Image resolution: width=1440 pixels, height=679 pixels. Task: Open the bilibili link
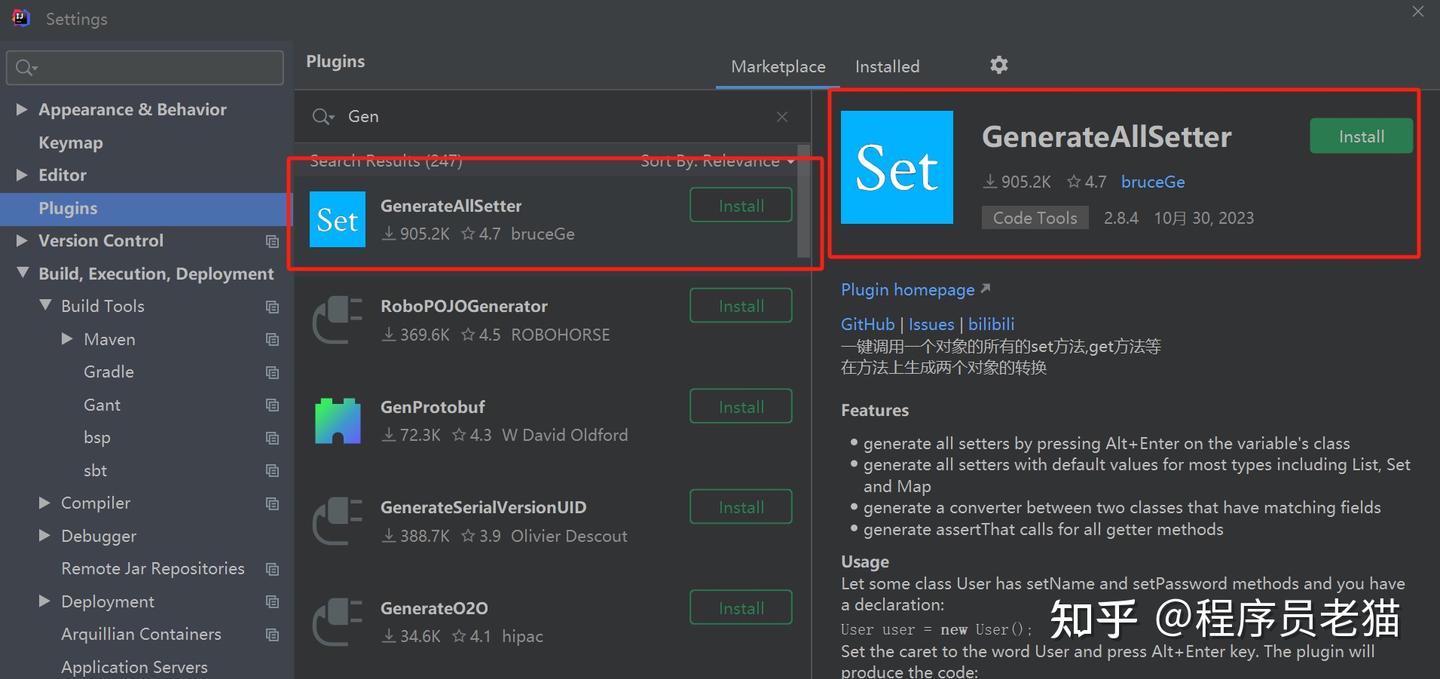click(x=991, y=324)
